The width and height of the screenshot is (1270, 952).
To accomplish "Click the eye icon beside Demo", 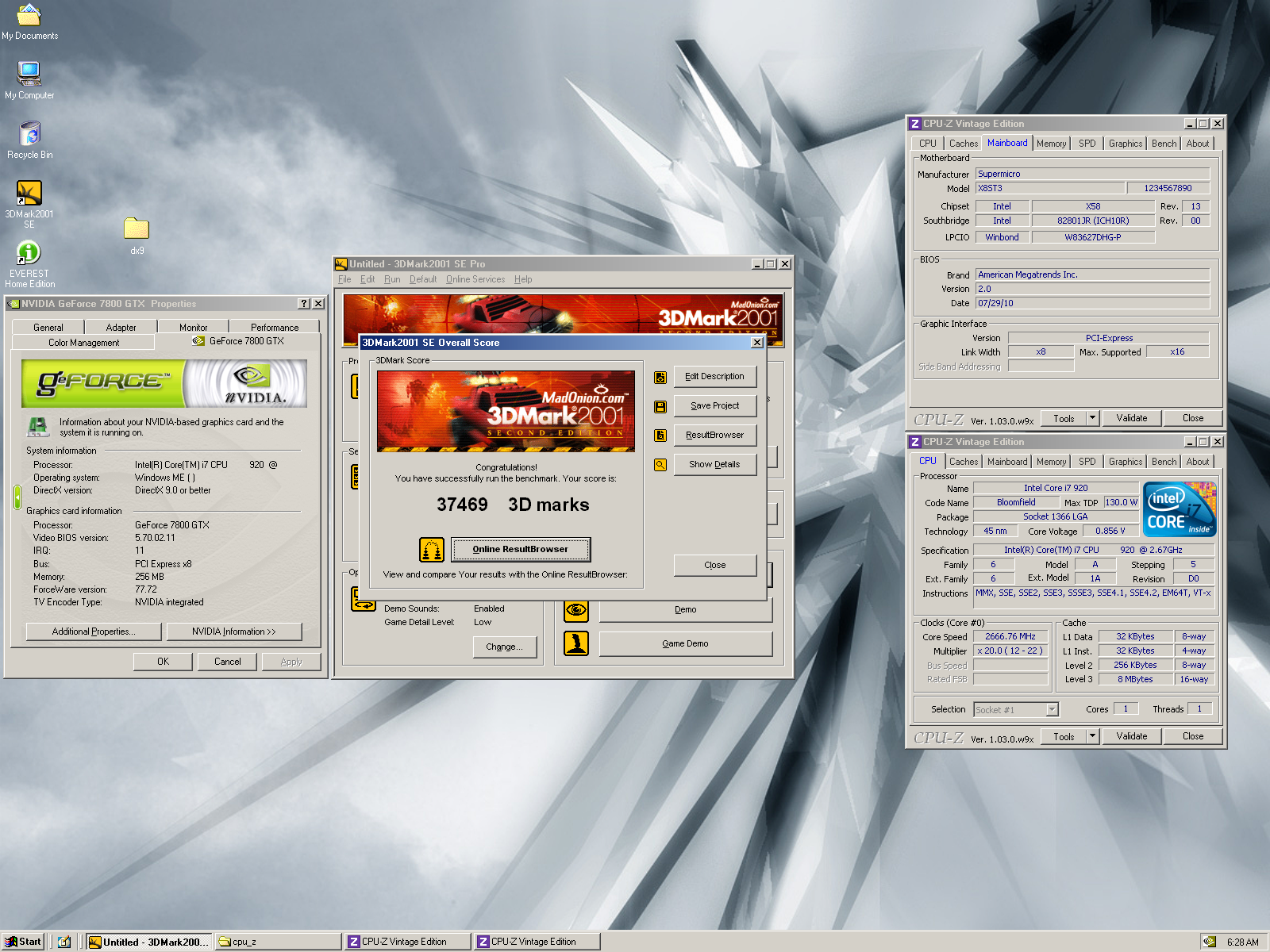I will [576, 610].
